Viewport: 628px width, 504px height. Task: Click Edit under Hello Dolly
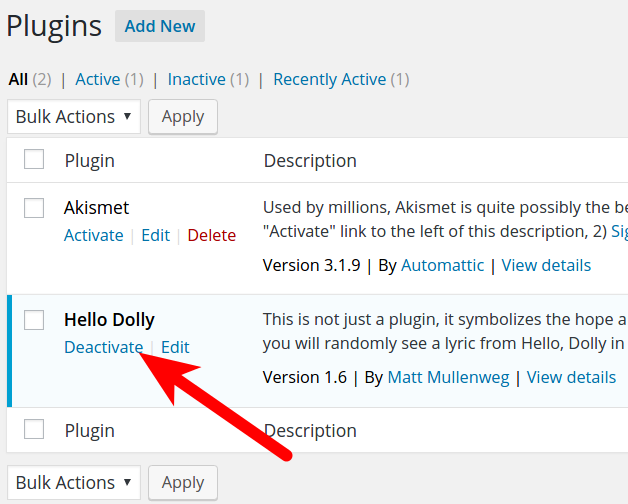tap(175, 348)
